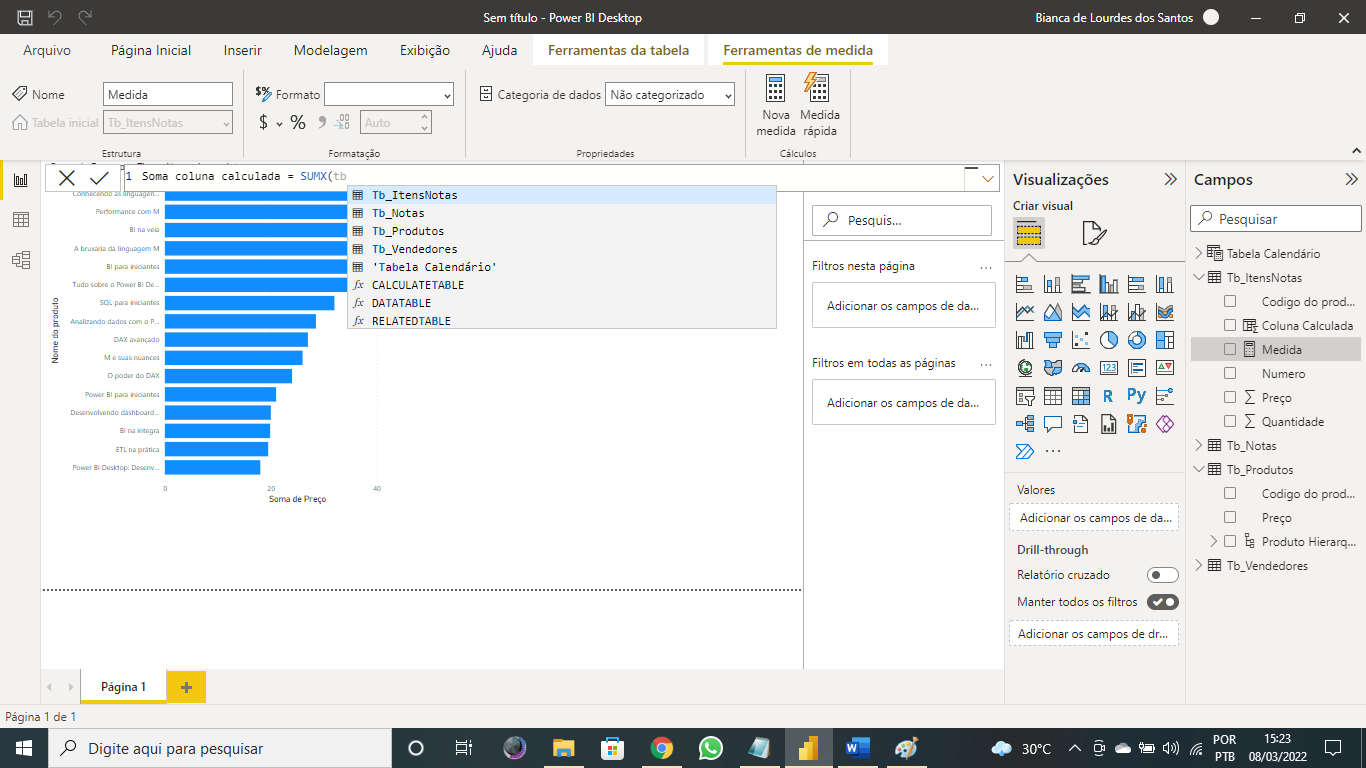Choose the Q&A speech bubble visual
Viewport: 1366px width, 768px height.
[x=1053, y=424]
